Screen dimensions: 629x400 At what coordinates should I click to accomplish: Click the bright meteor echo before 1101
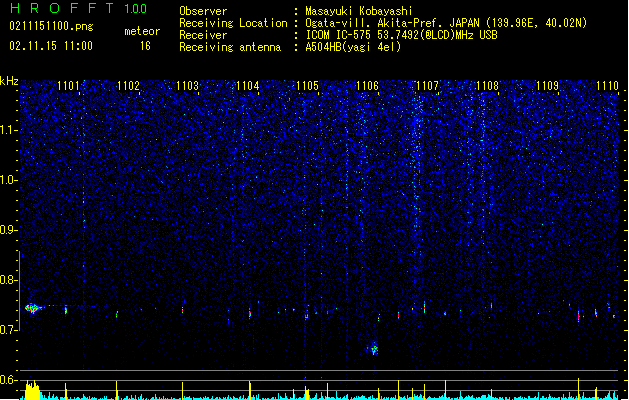[x=33, y=308]
